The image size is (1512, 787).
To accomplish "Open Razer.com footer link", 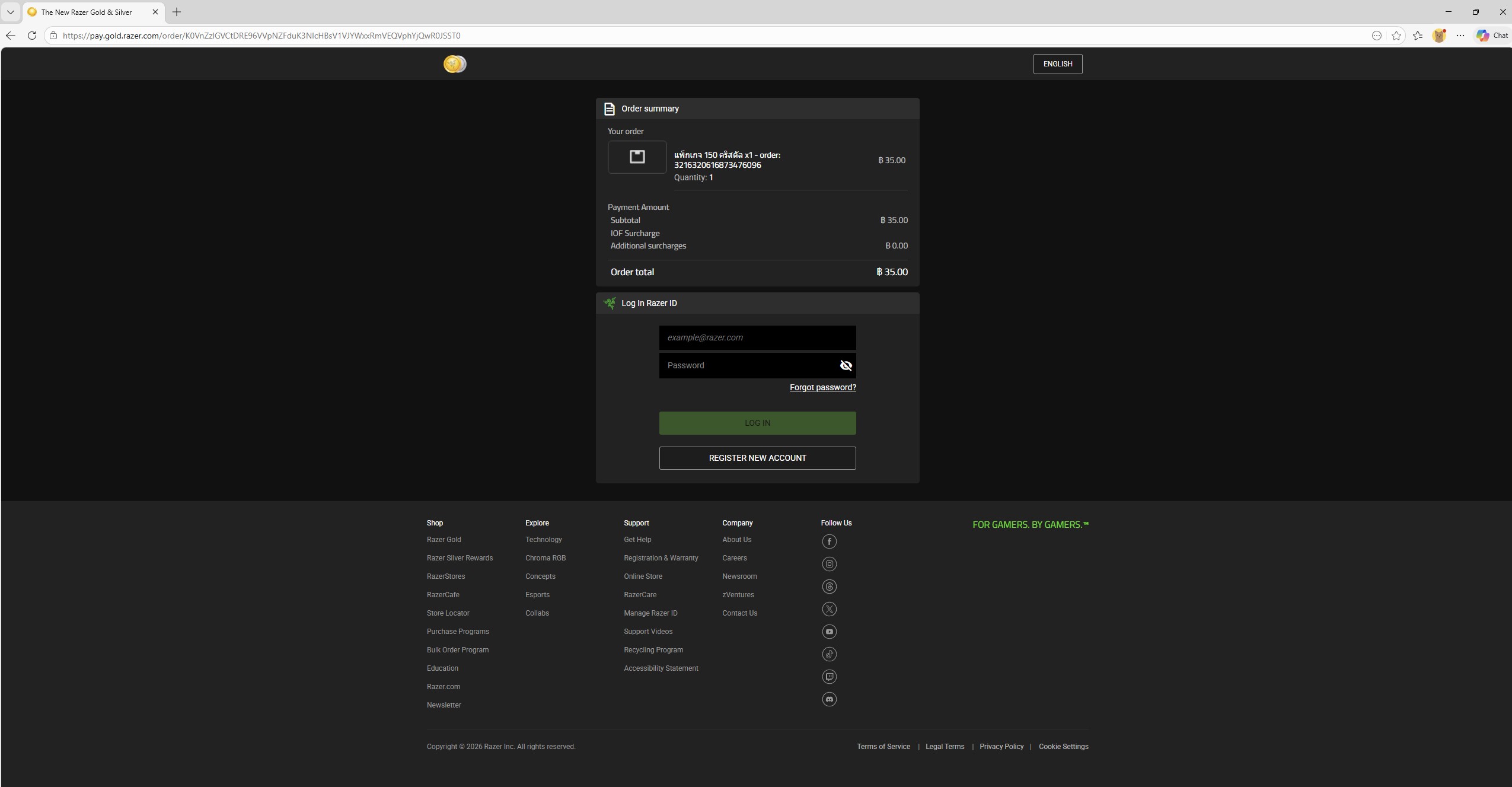I will pyautogui.click(x=444, y=687).
